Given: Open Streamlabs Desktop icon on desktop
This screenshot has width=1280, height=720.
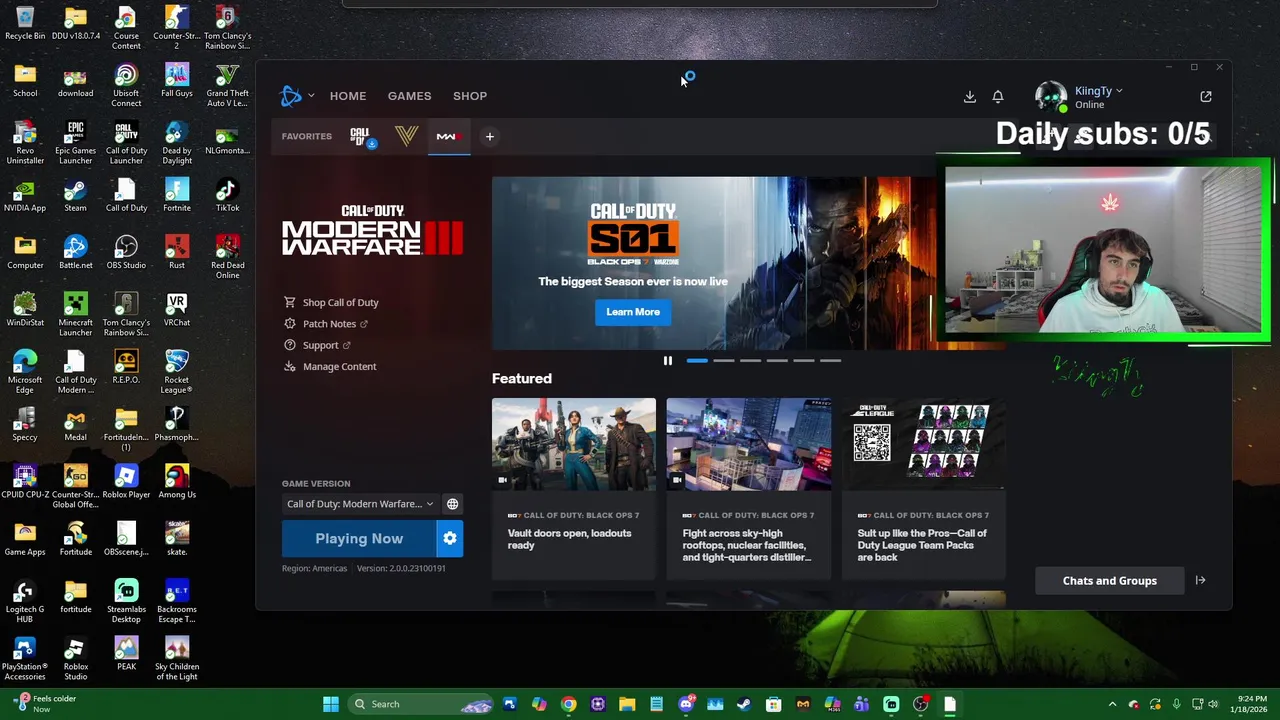Looking at the screenshot, I should point(126,601).
